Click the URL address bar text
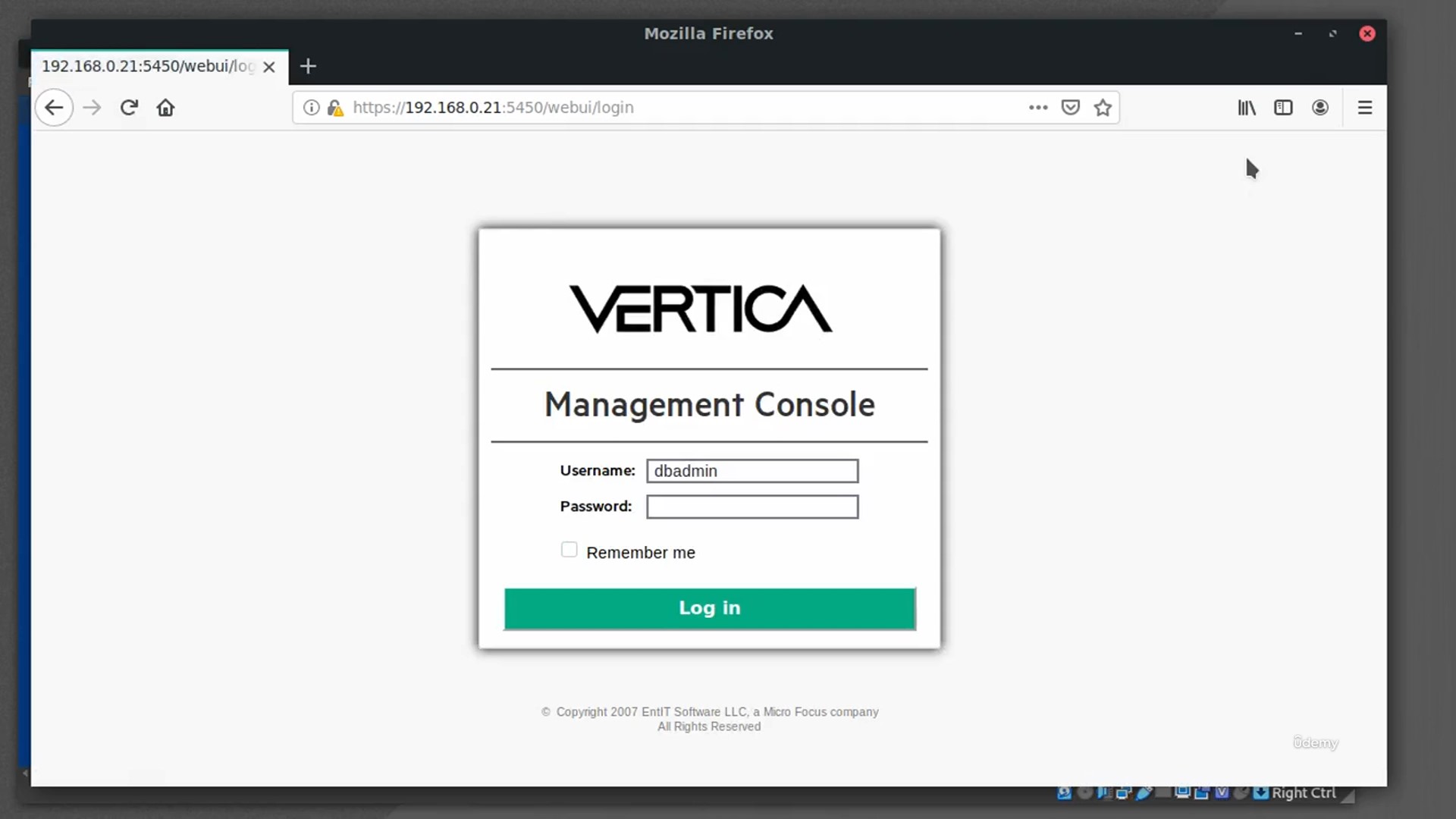The width and height of the screenshot is (1456, 819). (x=493, y=108)
